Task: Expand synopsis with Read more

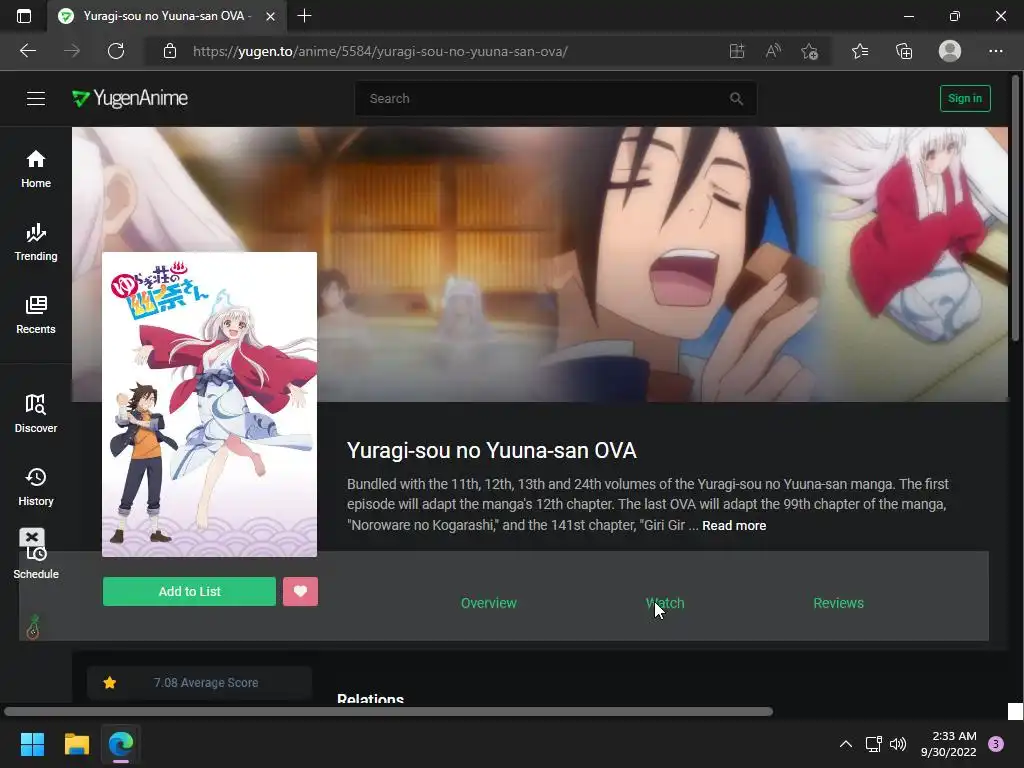Action: [734, 525]
